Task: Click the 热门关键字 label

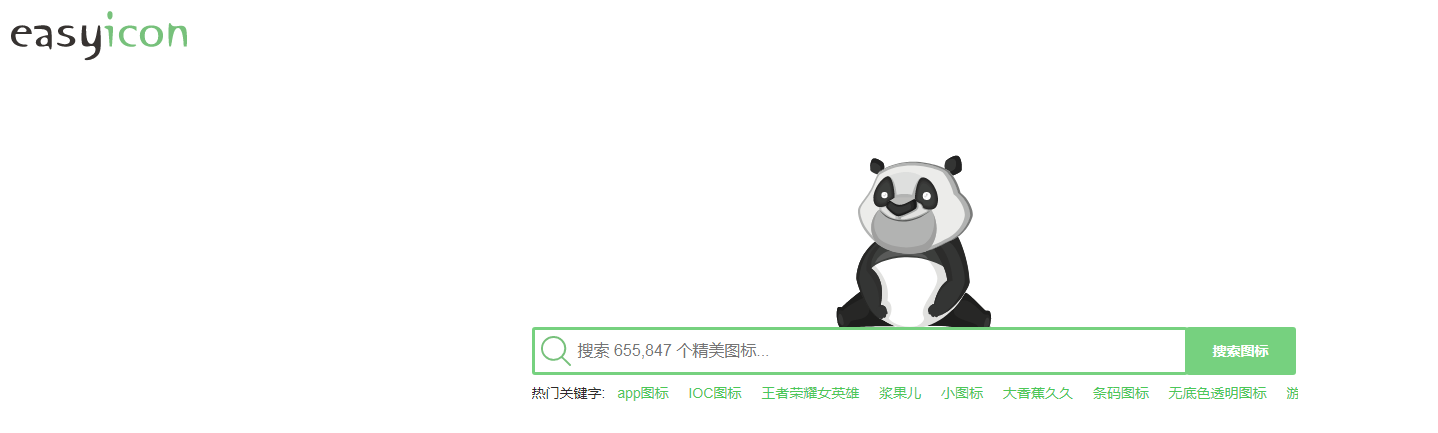Action: 568,394
